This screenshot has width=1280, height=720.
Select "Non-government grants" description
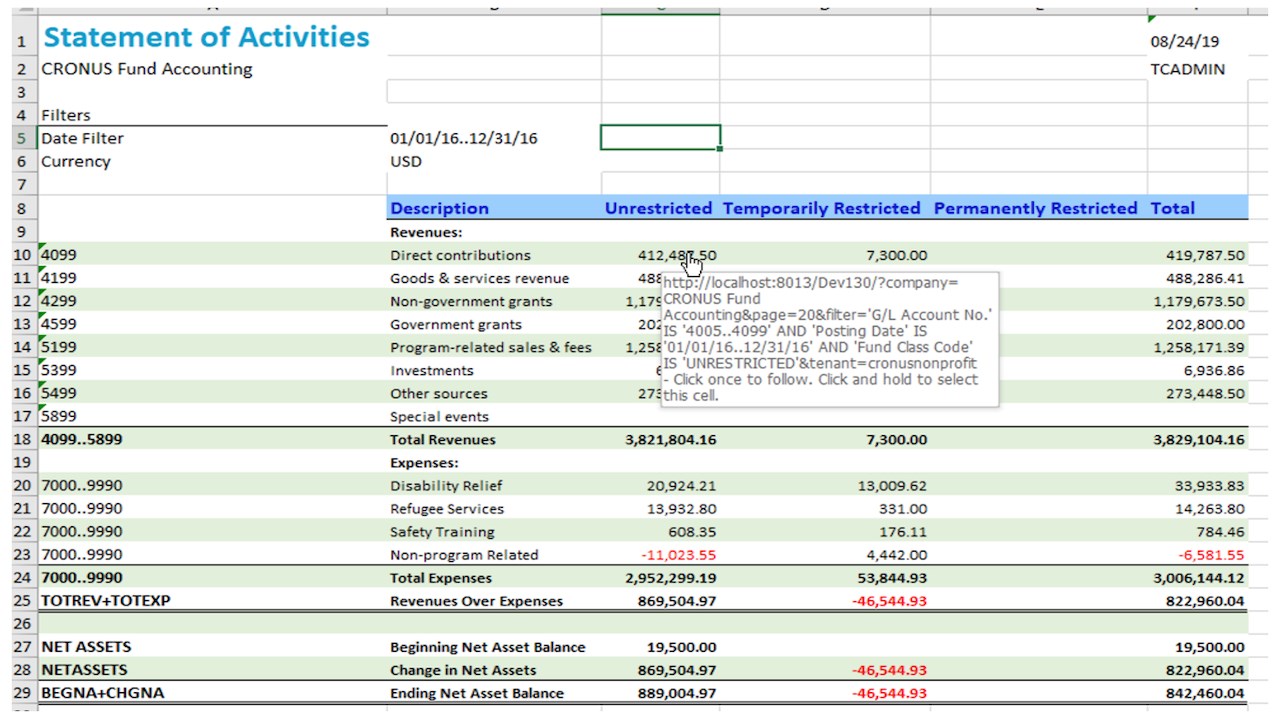[x=471, y=301]
